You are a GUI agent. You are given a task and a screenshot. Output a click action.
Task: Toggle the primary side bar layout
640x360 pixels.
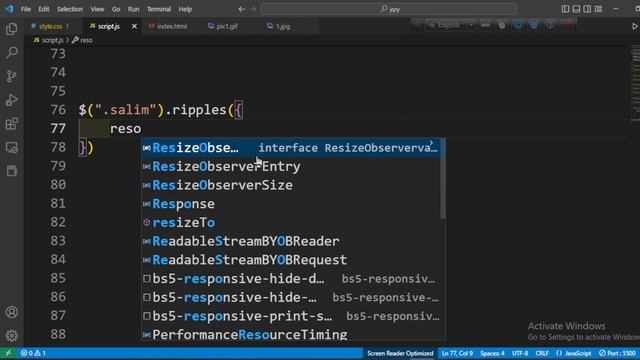pyautogui.click(x=565, y=9)
